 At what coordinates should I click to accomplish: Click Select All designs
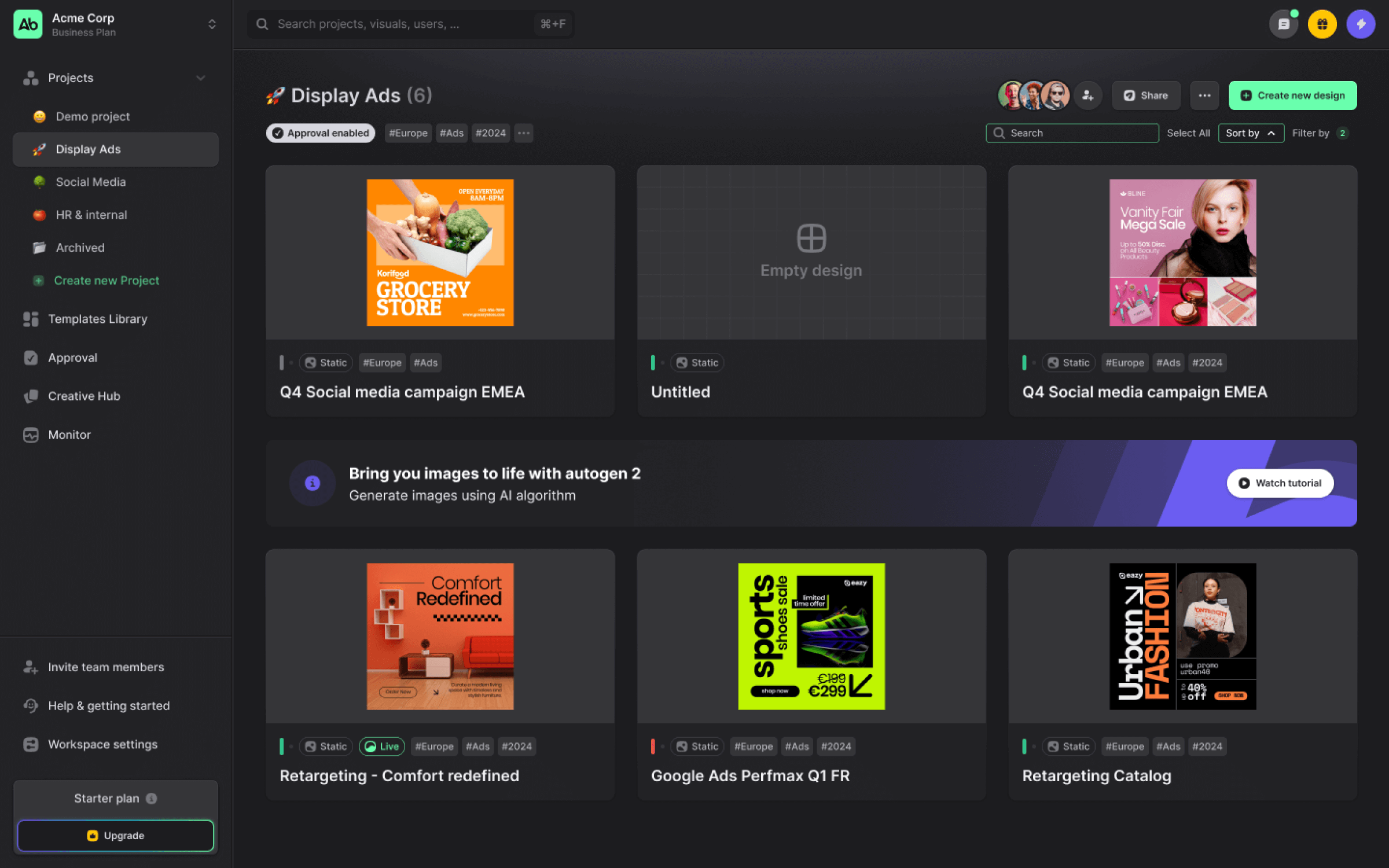click(1188, 133)
